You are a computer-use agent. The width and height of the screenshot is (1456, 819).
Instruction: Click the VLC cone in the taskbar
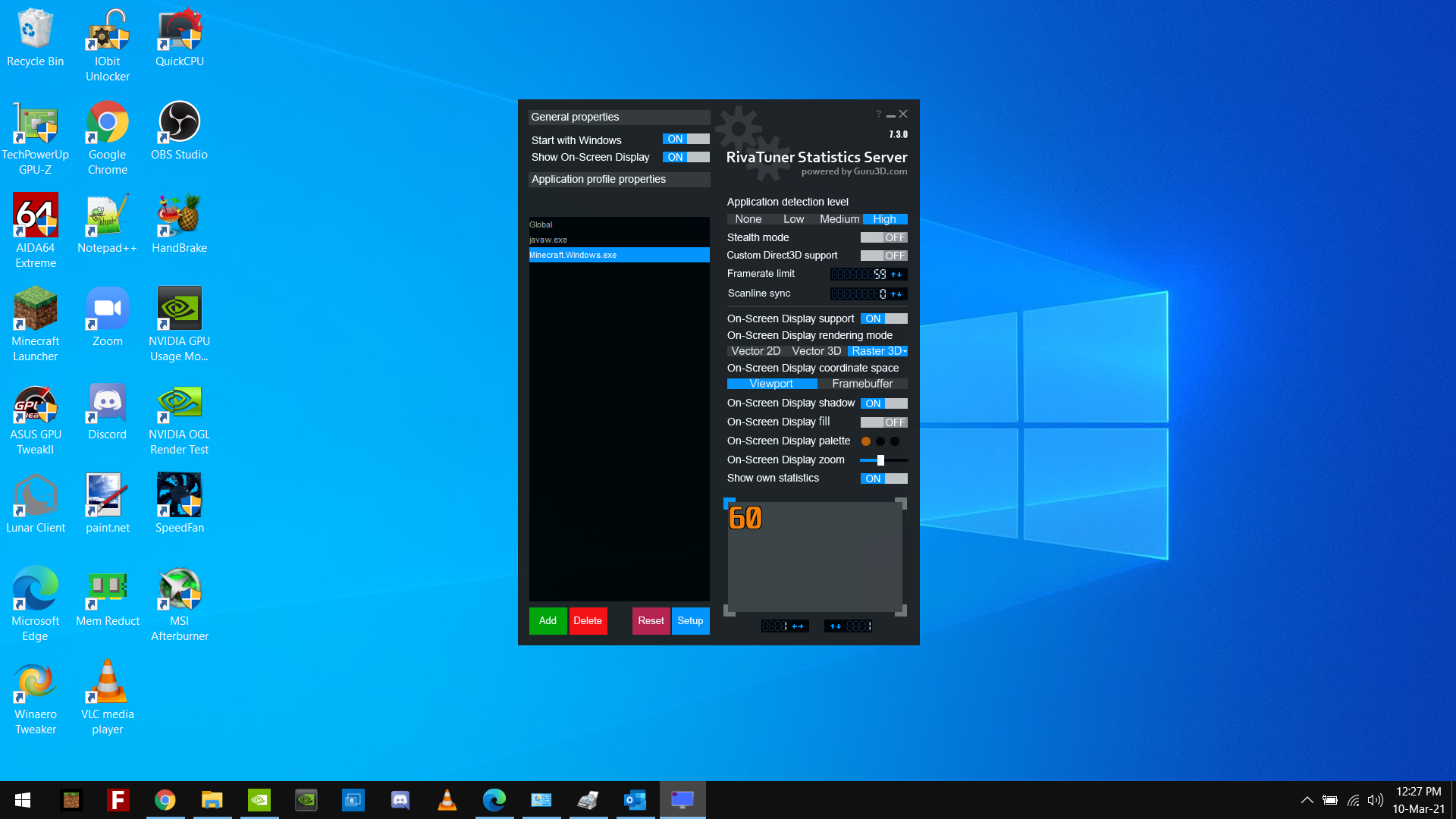(447, 800)
